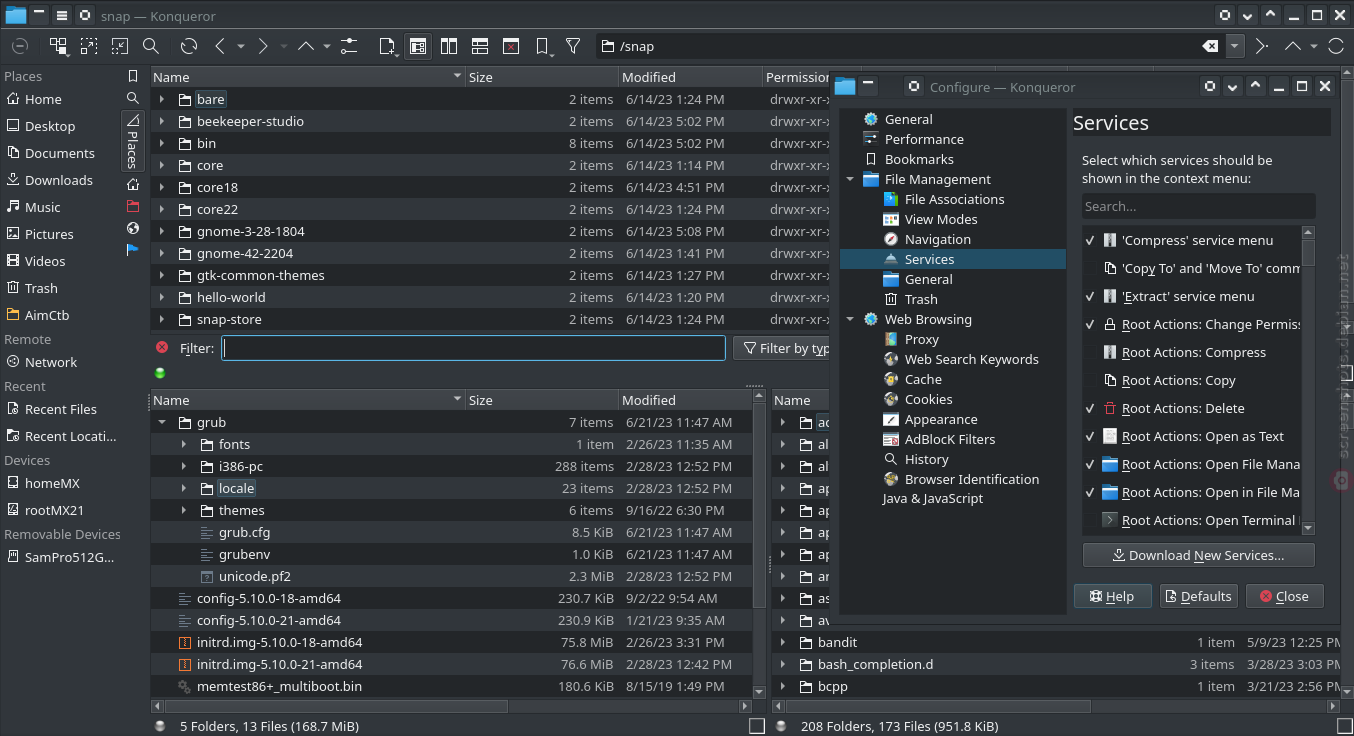This screenshot has width=1354, height=736.
Task: Expand the bare folder in the /snap list
Action: (x=162, y=99)
